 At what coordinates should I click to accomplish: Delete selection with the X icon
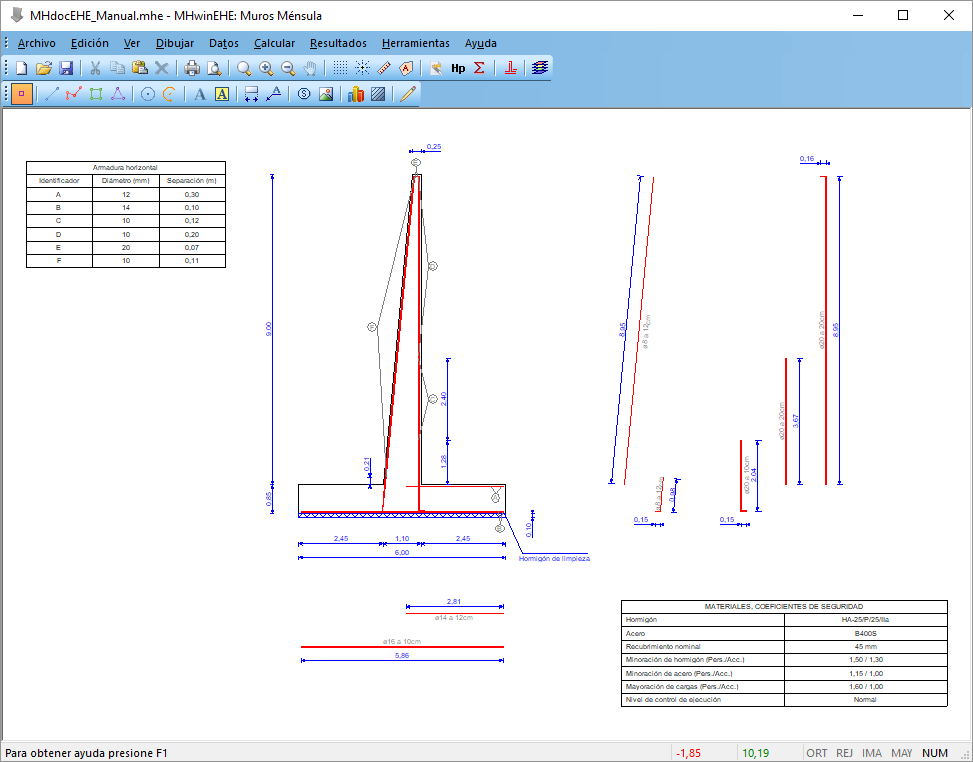pos(161,68)
